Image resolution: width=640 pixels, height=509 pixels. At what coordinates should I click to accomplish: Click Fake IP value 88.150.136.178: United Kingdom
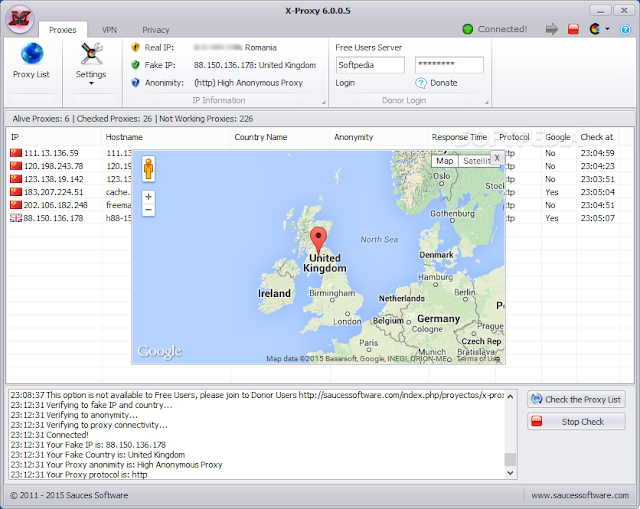[x=255, y=65]
